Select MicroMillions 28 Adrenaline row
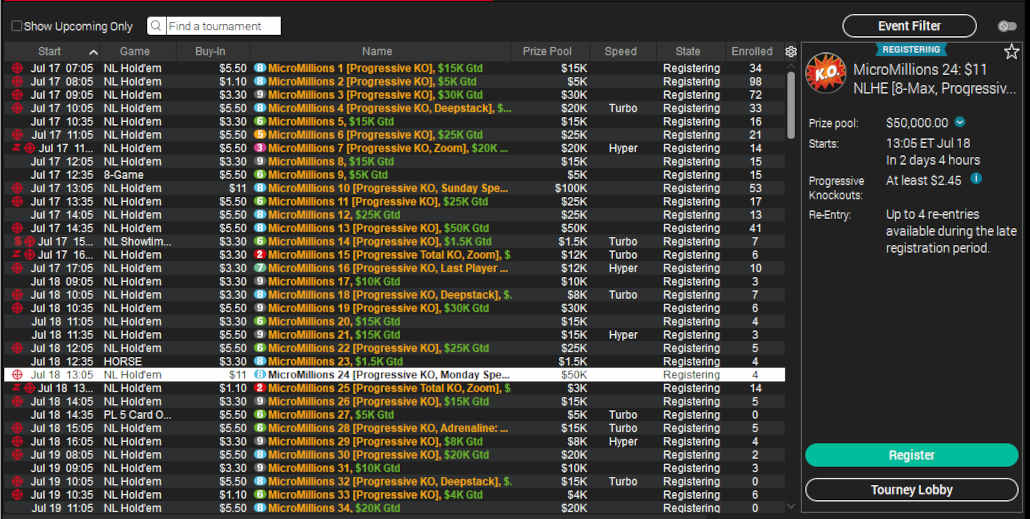Image resolution: width=1030 pixels, height=519 pixels. tap(394, 428)
